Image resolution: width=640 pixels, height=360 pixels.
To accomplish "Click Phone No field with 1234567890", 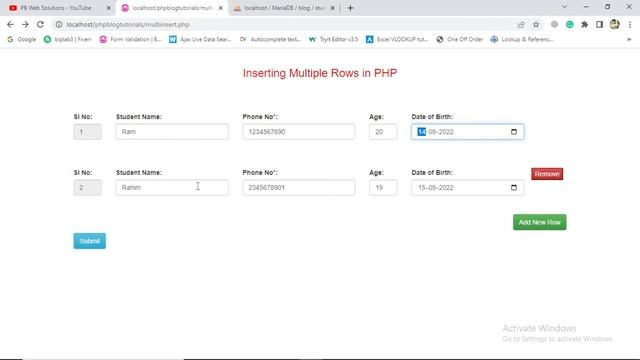I will tap(298, 132).
